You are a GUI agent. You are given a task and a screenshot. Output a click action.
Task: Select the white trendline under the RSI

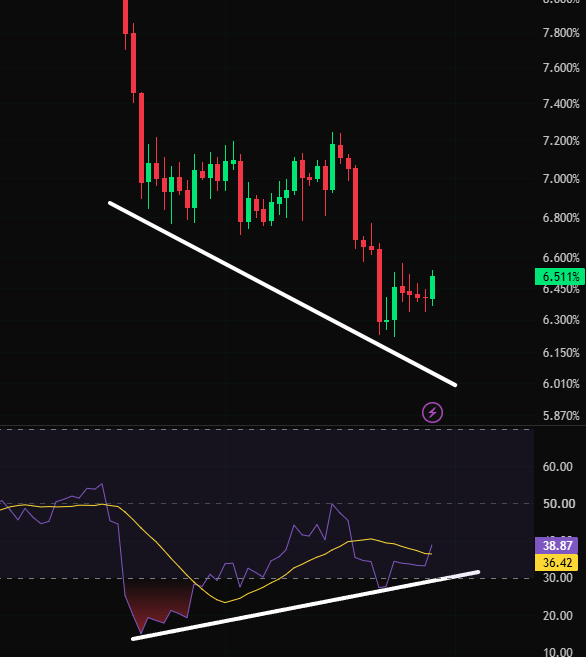click(305, 605)
